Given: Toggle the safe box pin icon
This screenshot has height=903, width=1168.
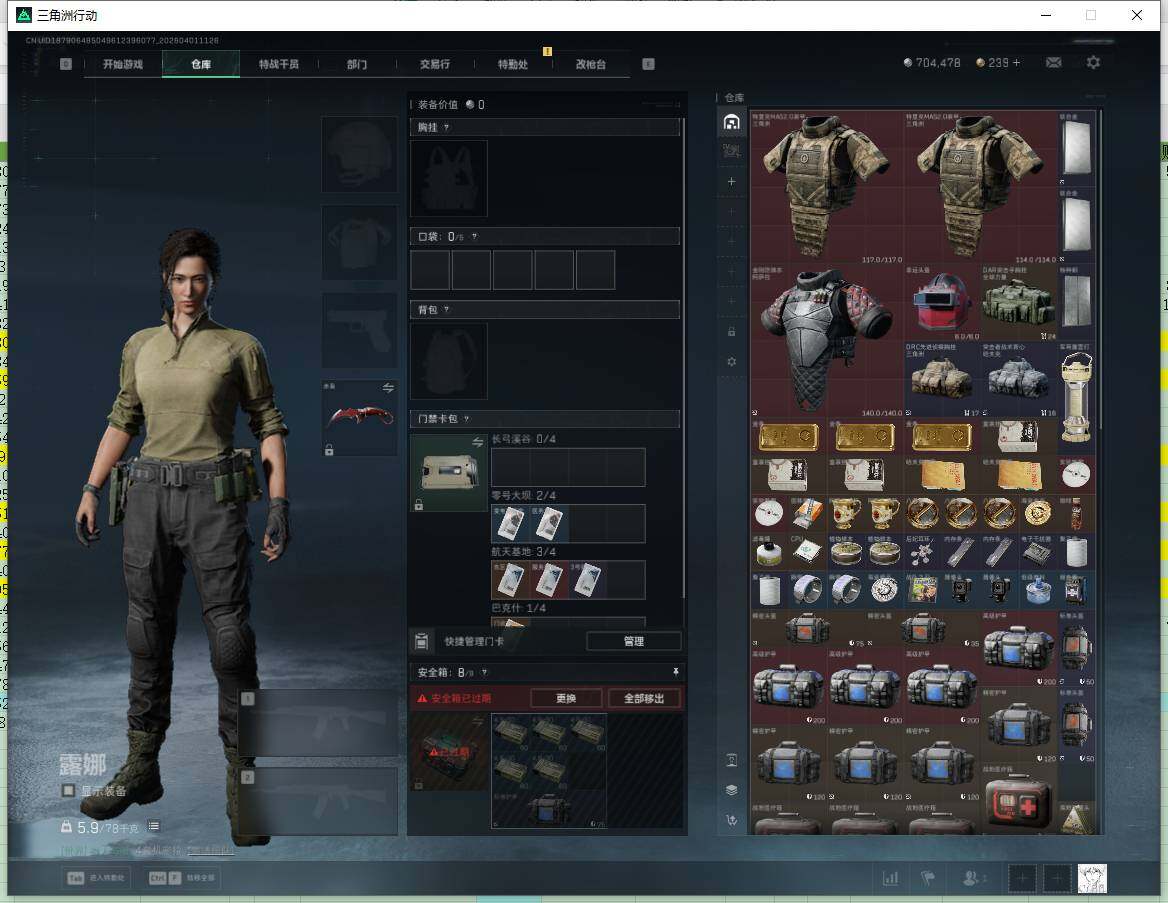Looking at the screenshot, I should (676, 672).
